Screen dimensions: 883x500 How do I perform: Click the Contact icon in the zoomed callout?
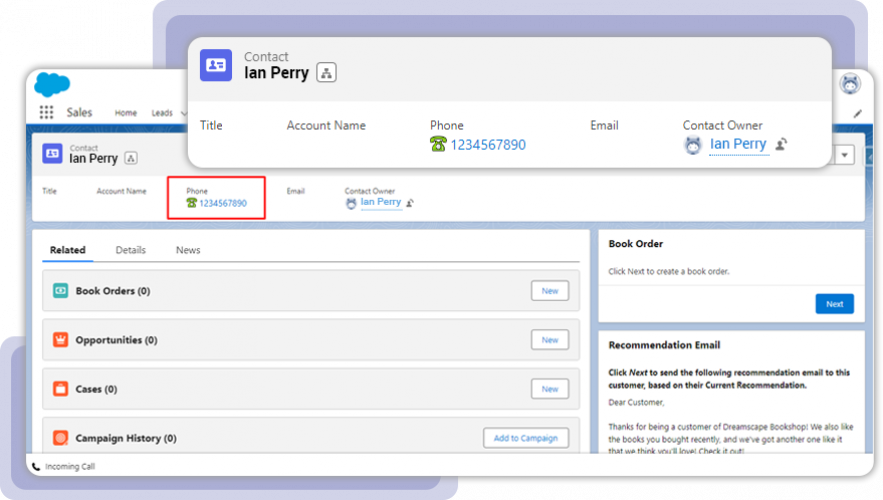[x=216, y=65]
